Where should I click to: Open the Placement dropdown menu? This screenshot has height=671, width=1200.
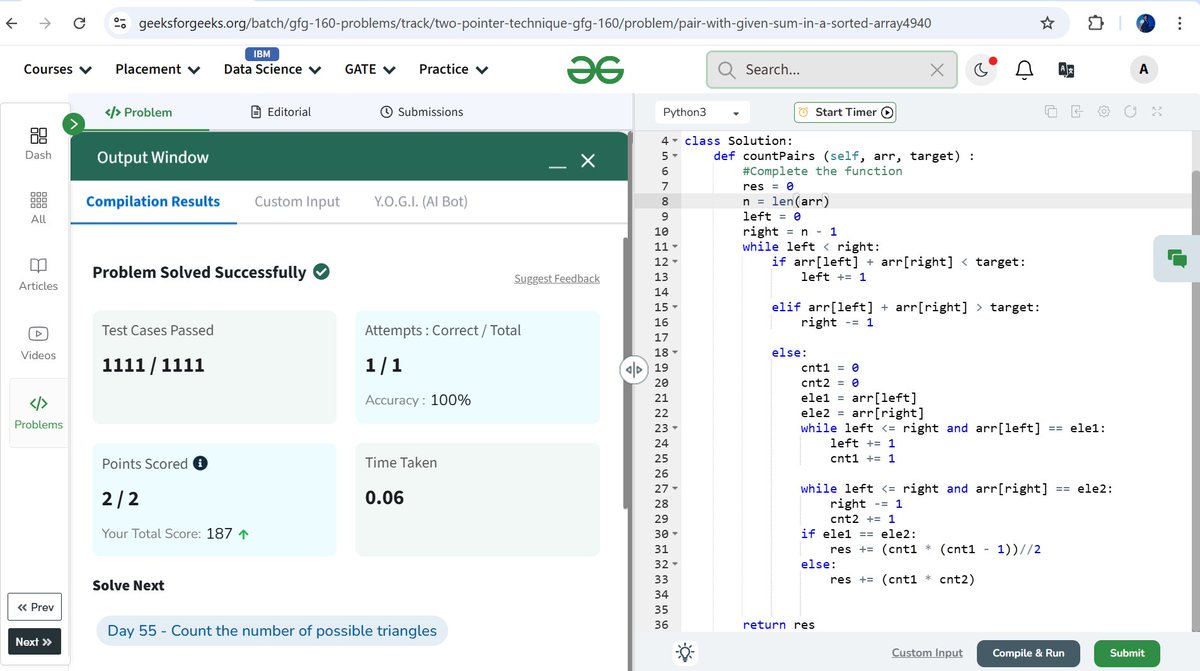click(158, 69)
